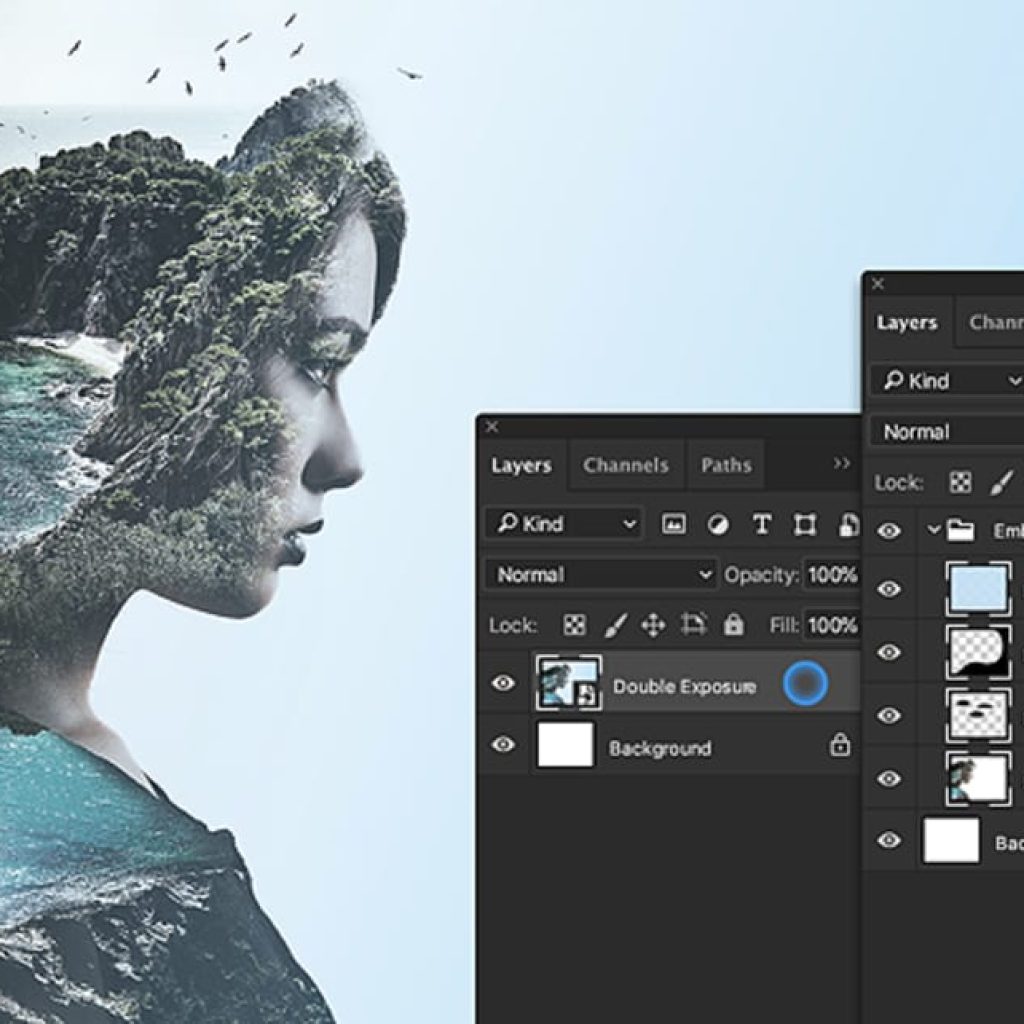The width and height of the screenshot is (1024, 1024).
Task: Open the Kind filter dropdown in right panel
Action: [x=948, y=380]
